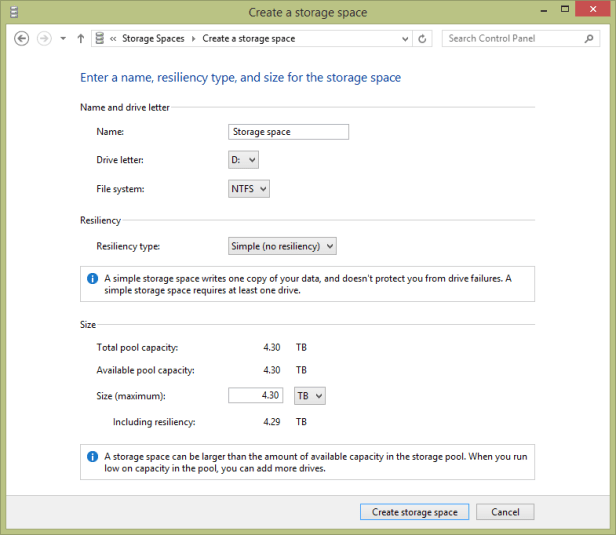This screenshot has width=616, height=535.
Task: Click the storage space Name text field
Action: (288, 132)
